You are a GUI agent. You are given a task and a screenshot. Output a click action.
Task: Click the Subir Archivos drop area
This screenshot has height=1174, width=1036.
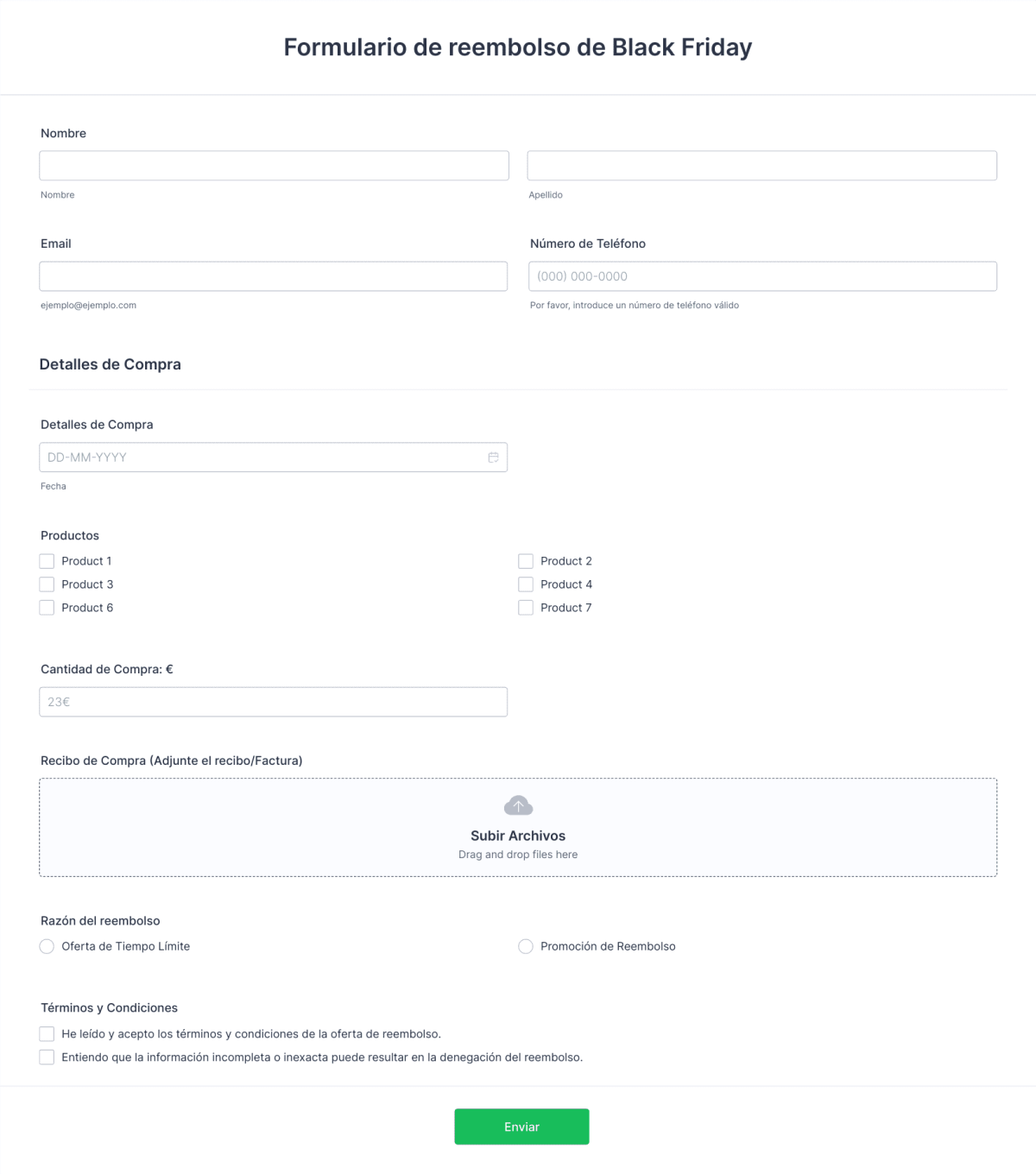pos(518,827)
